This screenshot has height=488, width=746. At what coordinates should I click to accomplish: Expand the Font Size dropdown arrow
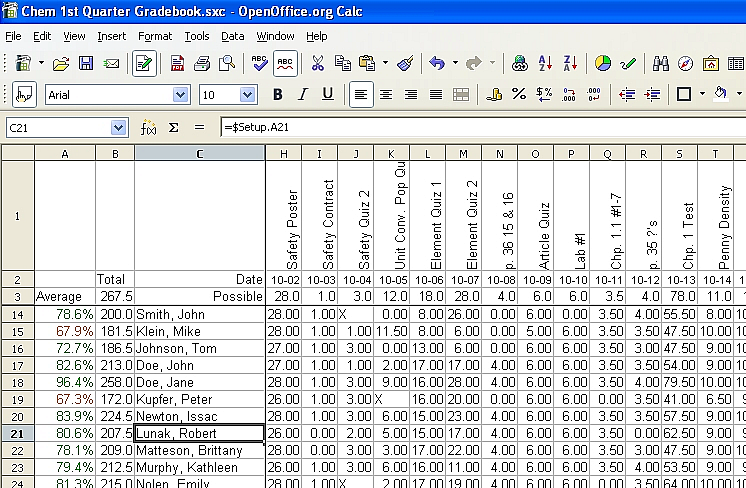click(247, 95)
